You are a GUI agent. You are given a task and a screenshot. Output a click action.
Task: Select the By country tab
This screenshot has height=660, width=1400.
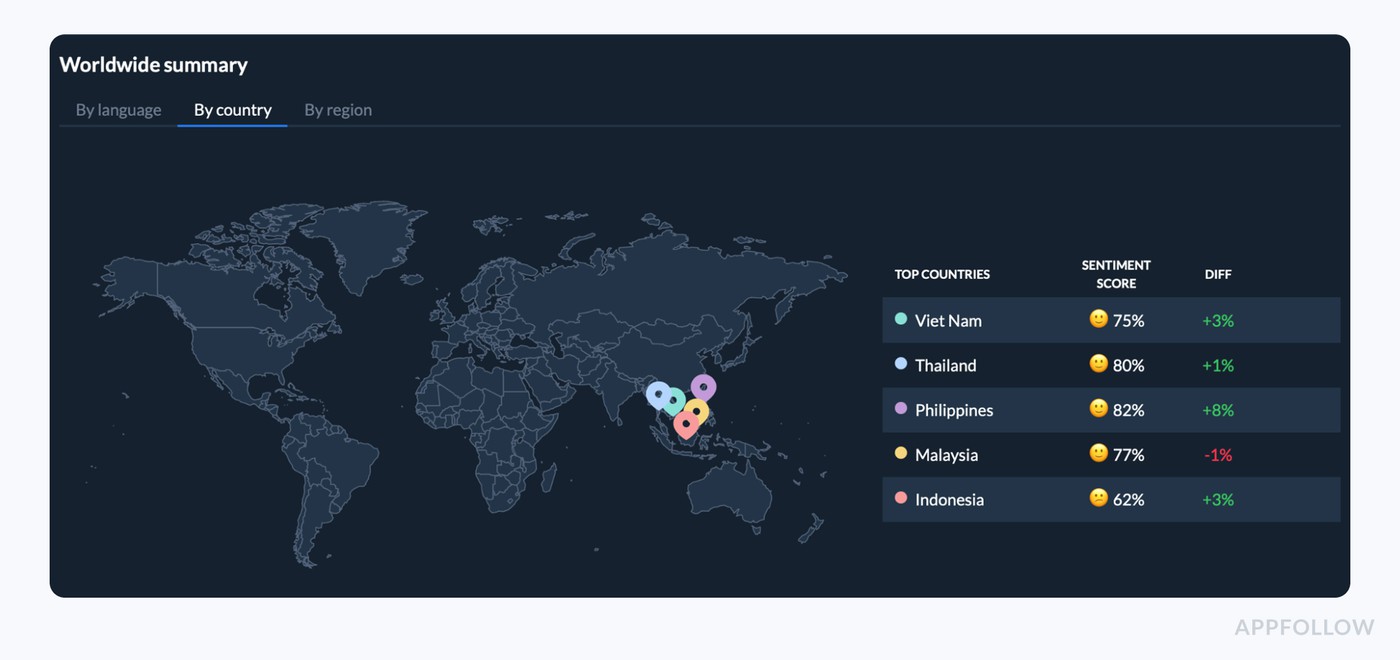232,109
